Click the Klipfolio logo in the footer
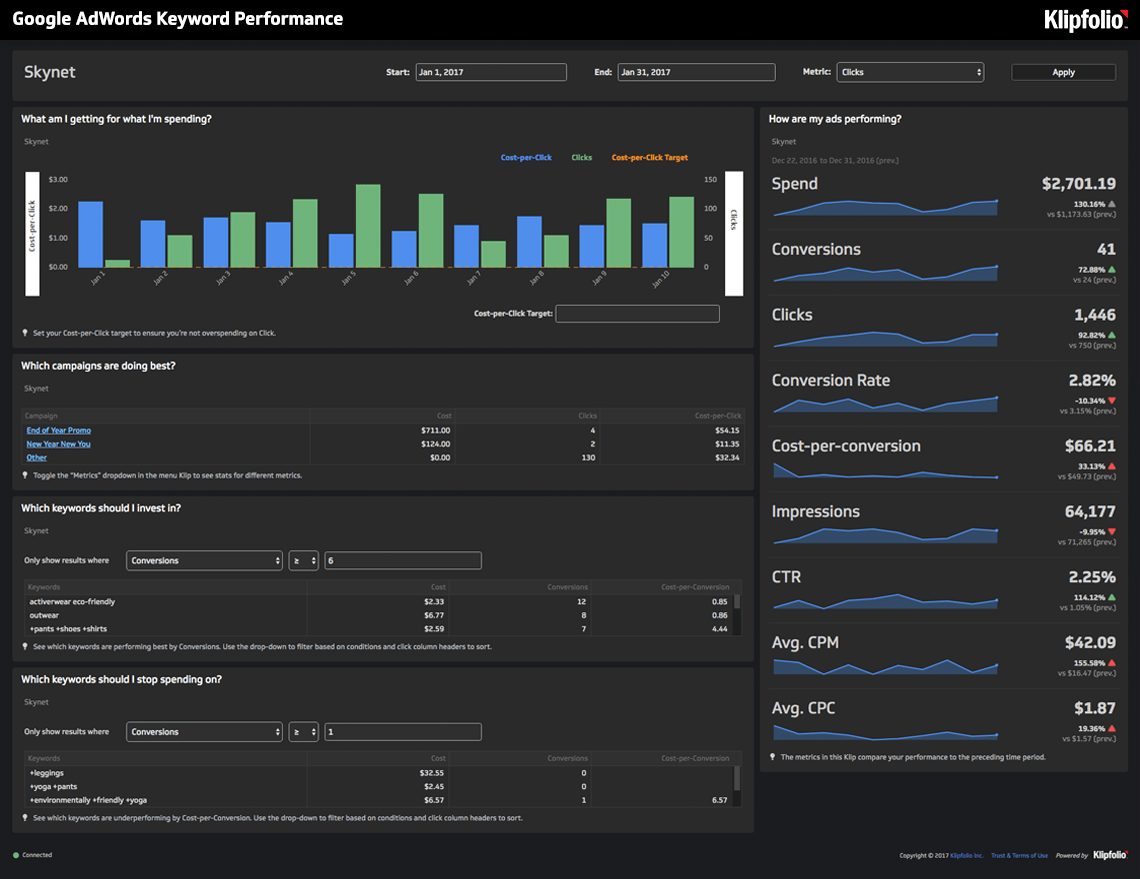Screen dimensions: 1140x879 1108,855
